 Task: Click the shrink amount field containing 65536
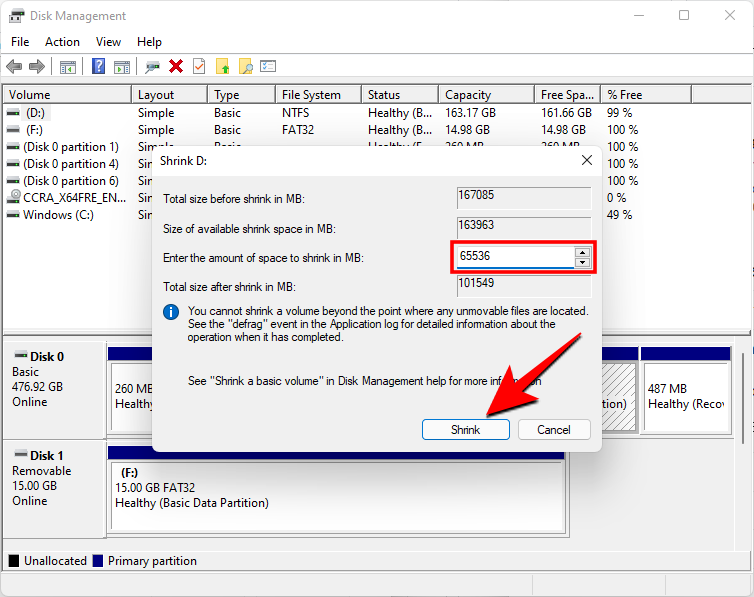(x=514, y=257)
